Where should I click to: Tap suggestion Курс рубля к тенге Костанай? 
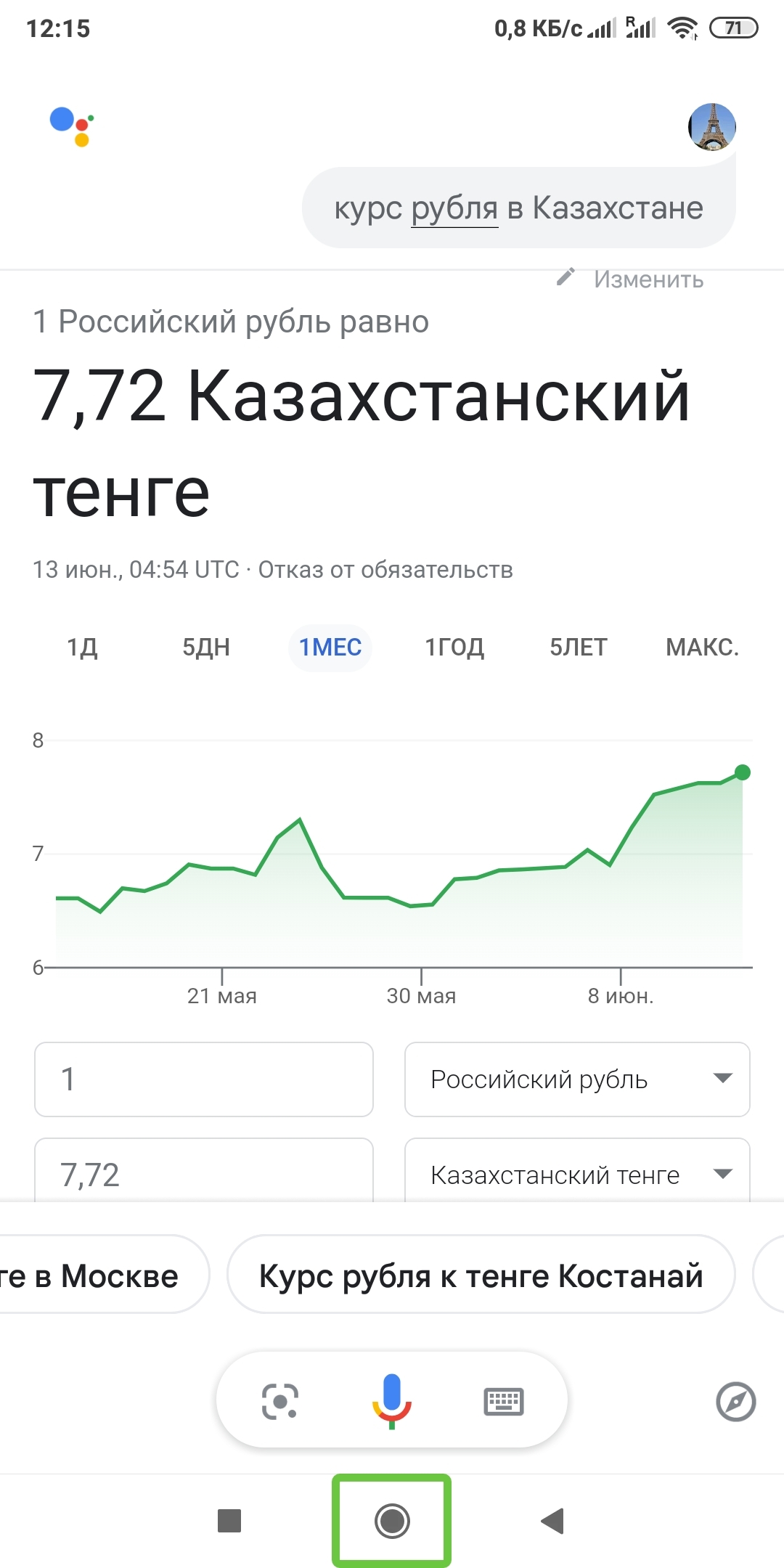tap(481, 1275)
